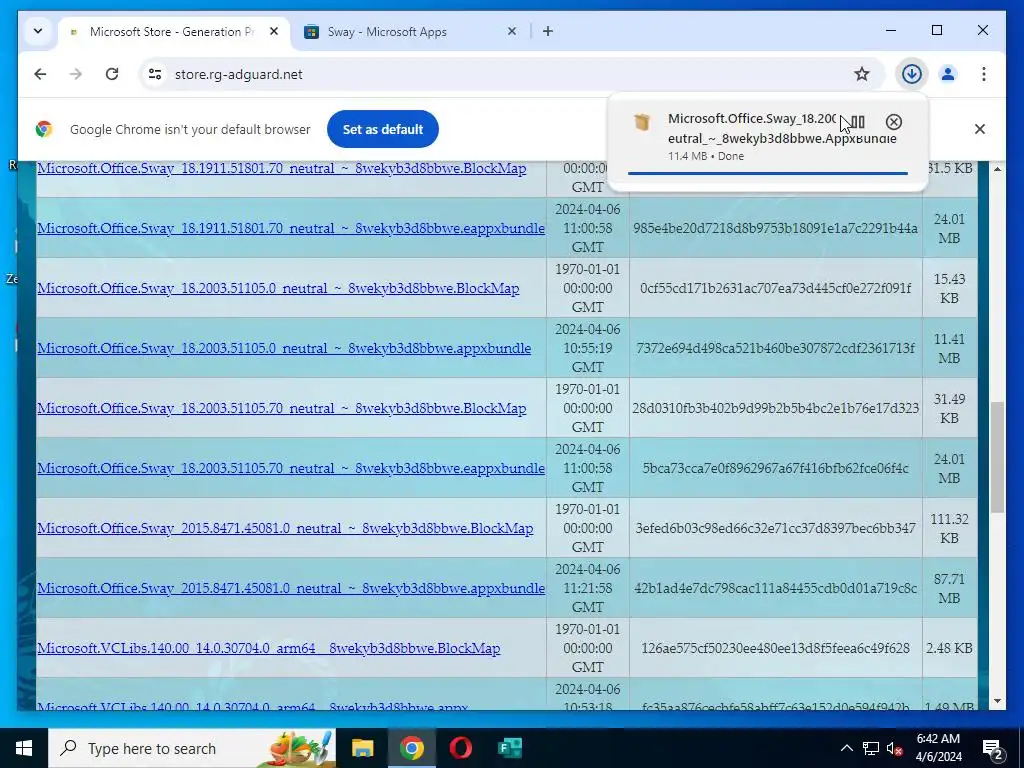Download Sway 18.2003.51105.70 eappxbundle file

point(291,469)
